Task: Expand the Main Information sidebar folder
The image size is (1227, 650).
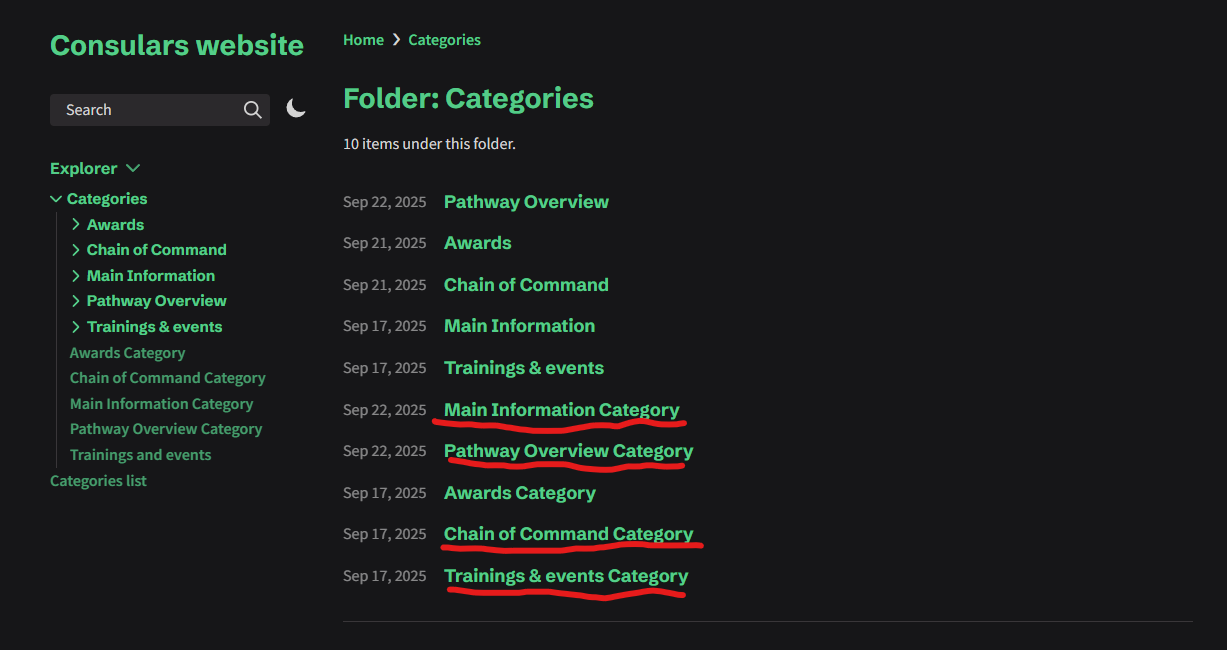Action: 76,276
